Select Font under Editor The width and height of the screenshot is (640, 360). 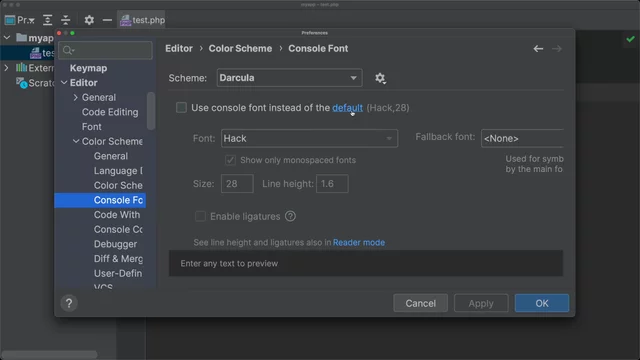[92, 127]
